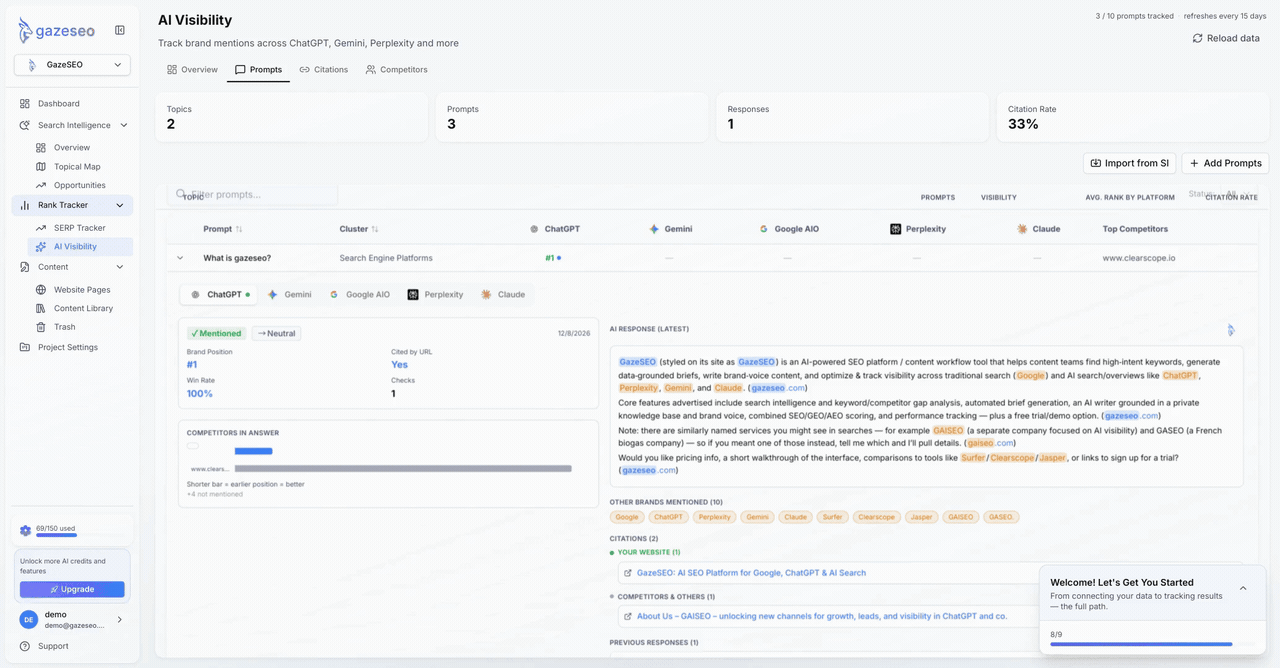Collapse the sidebar panel icon
Viewport: 1280px width, 668px height.
point(120,31)
